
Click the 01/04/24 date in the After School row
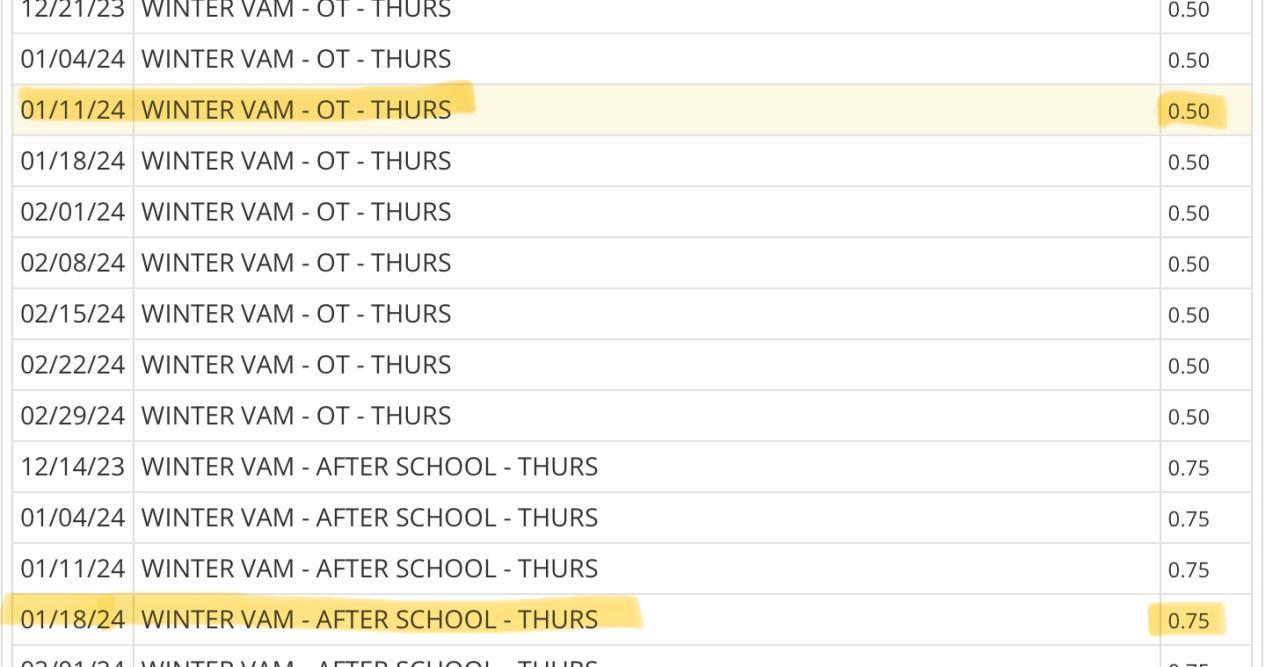pyautogui.click(x=72, y=518)
